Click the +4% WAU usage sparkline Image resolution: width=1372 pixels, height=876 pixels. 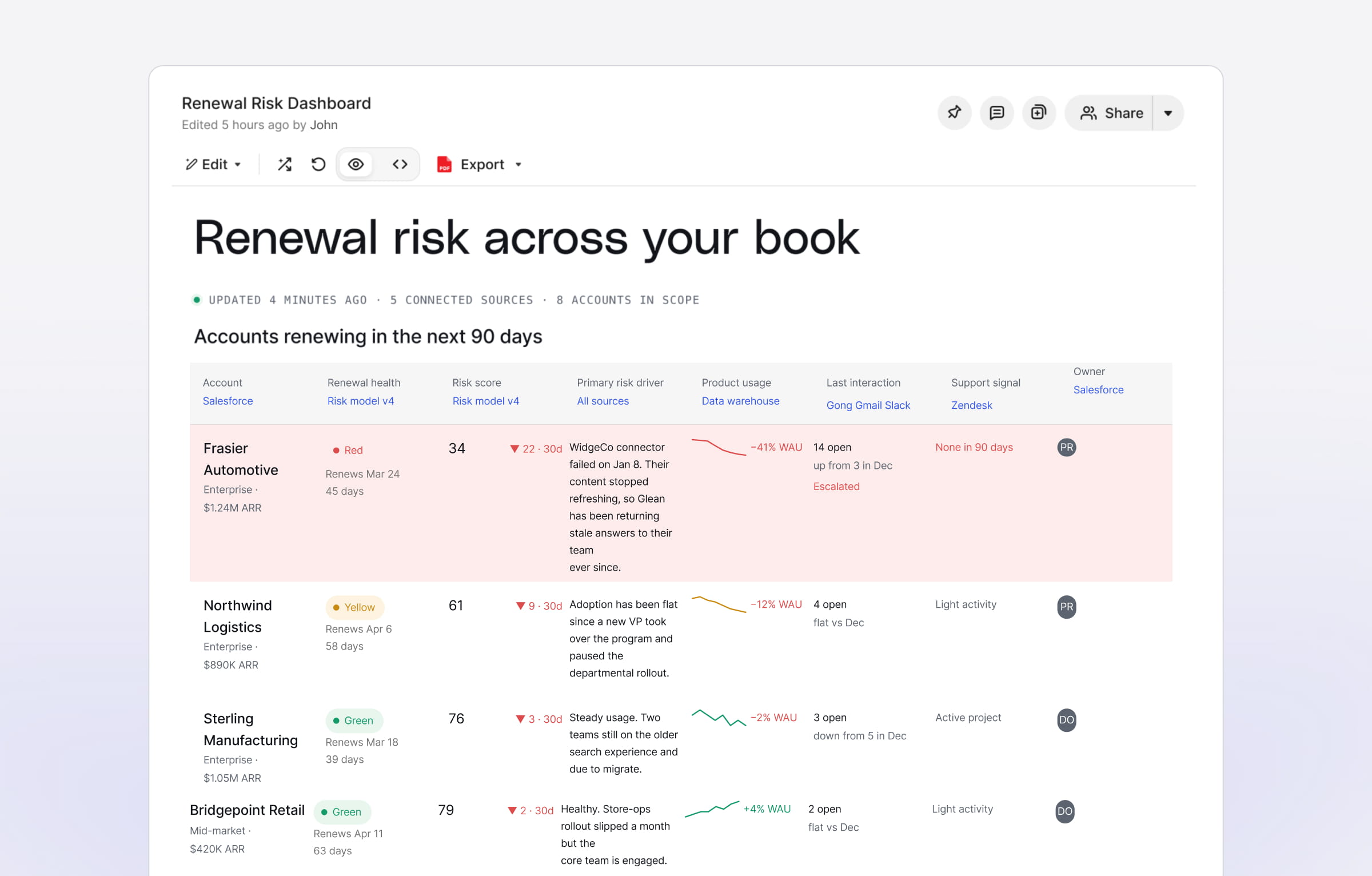712,809
